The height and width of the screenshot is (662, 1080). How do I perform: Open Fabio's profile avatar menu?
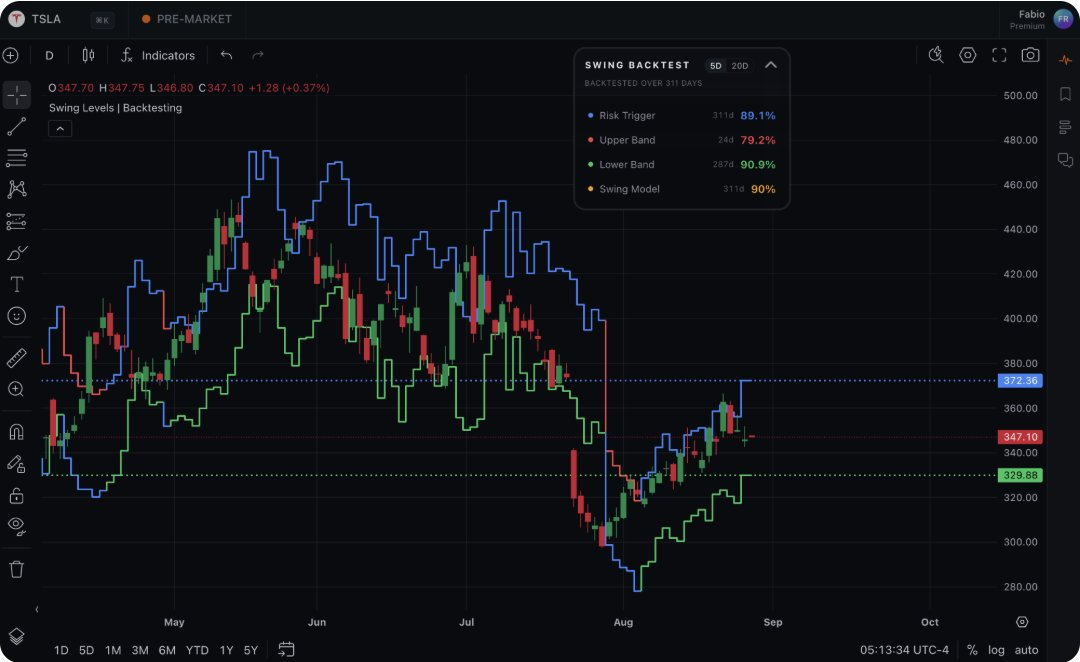click(x=1063, y=19)
